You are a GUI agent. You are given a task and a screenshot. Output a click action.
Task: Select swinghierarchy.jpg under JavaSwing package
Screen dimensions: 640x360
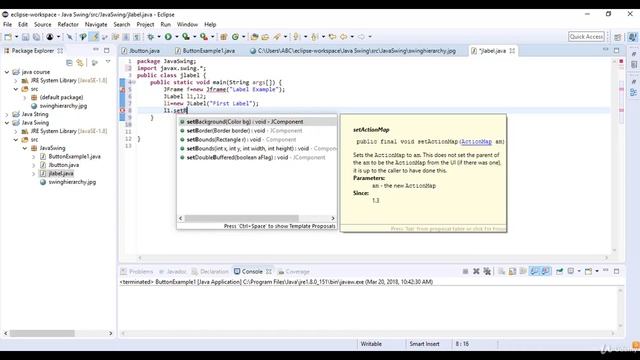72,182
